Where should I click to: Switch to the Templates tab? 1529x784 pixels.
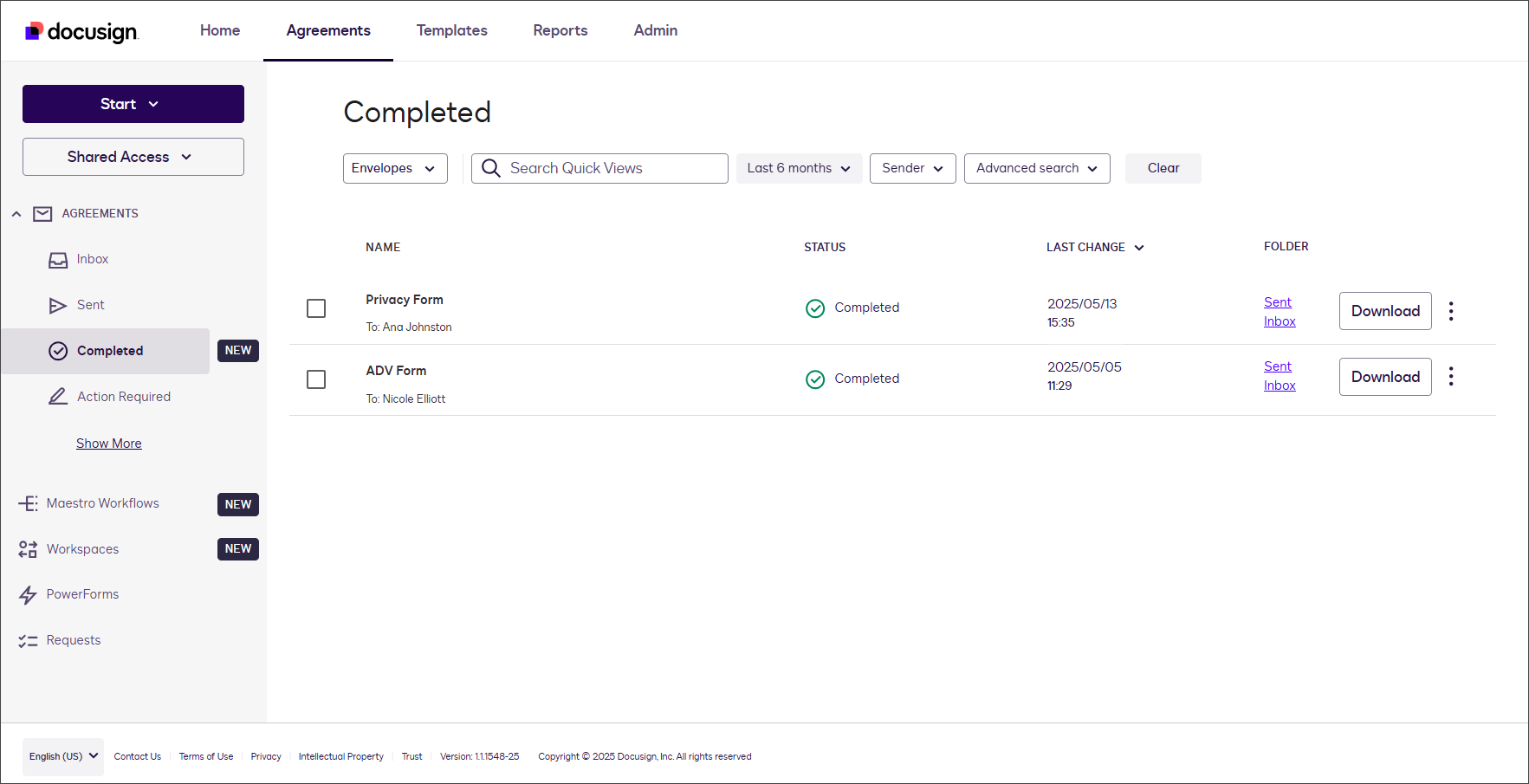451,30
